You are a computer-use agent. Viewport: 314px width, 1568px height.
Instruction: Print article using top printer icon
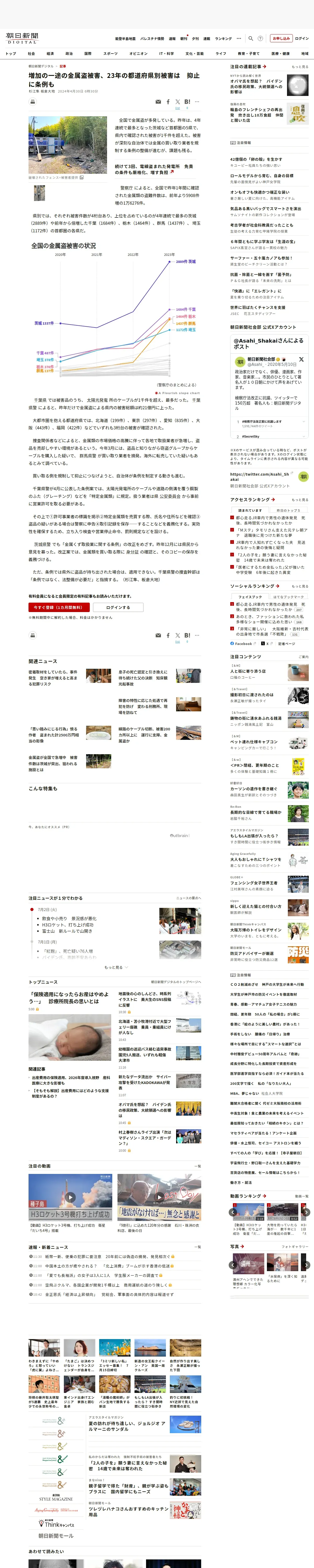tap(33, 102)
